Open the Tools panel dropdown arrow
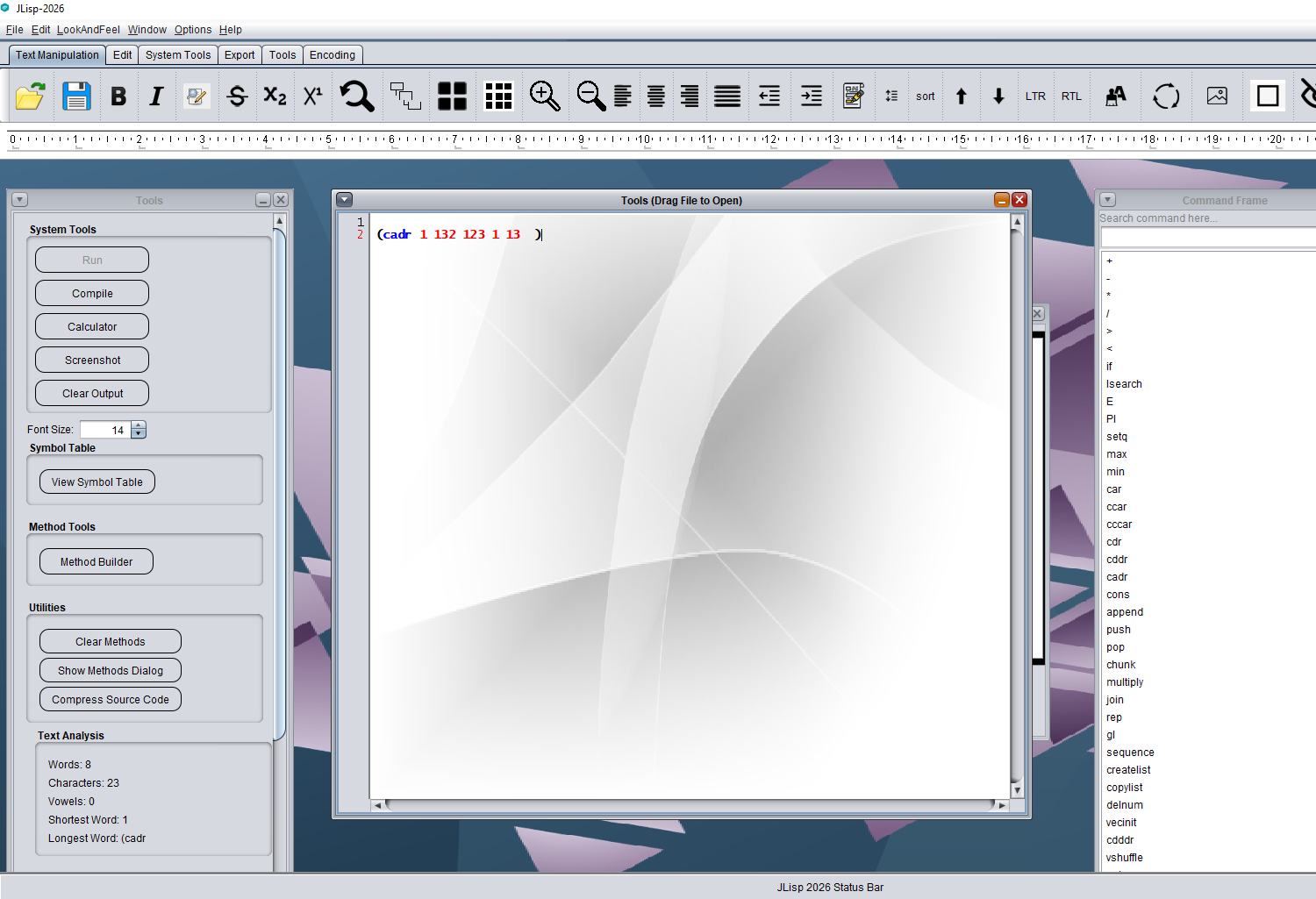The image size is (1316, 899). point(20,200)
